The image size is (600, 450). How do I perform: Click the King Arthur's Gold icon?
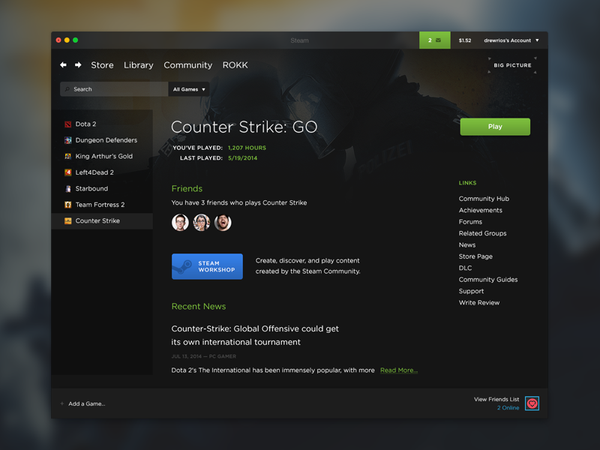click(x=68, y=156)
